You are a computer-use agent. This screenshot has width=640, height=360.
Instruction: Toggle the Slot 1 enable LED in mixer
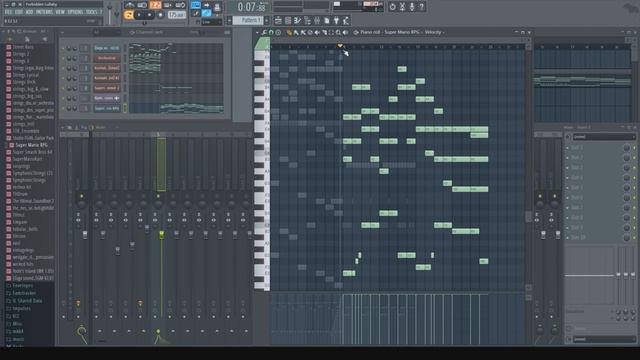click(634, 148)
